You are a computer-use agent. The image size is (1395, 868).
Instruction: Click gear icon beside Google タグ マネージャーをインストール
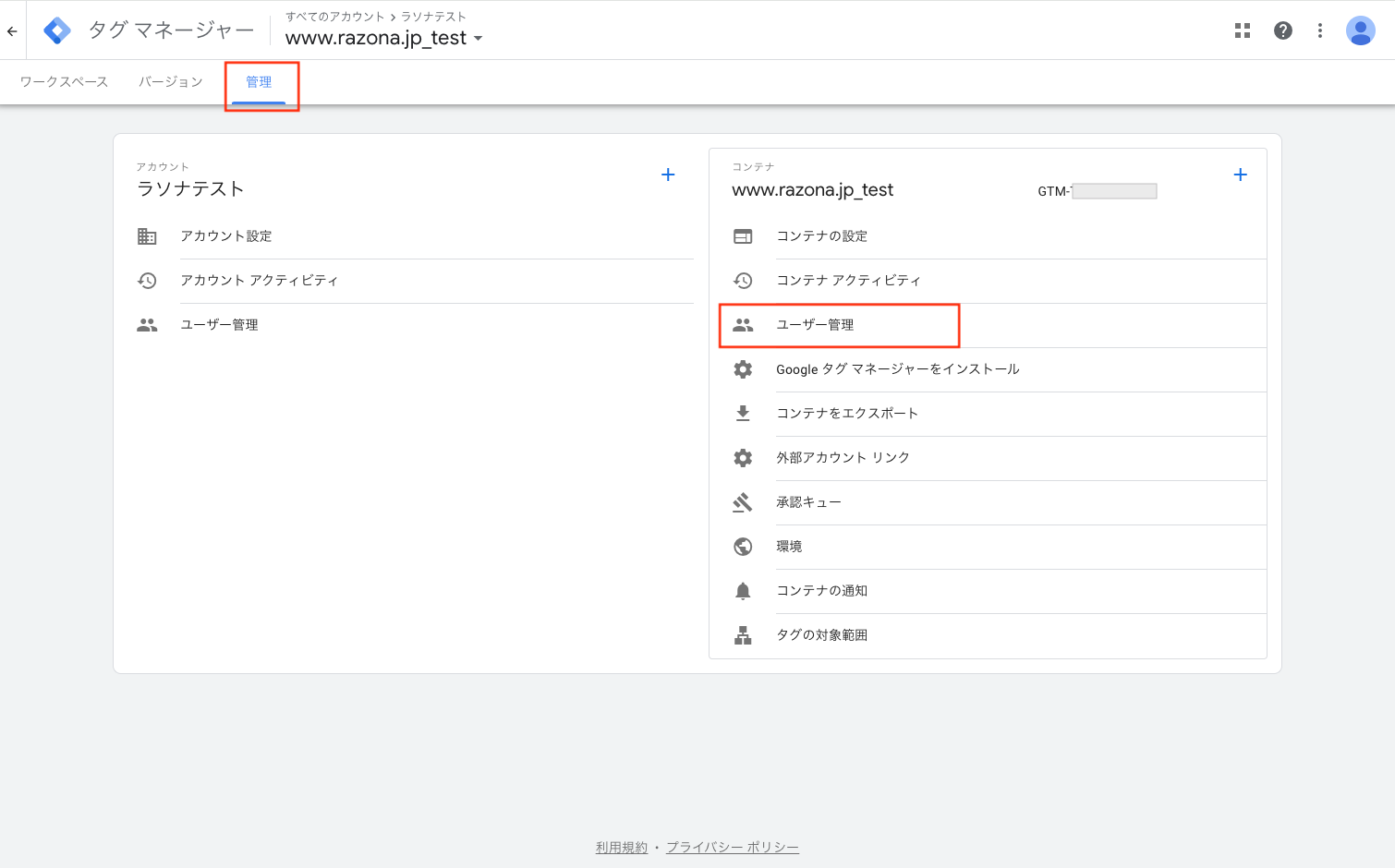(x=743, y=369)
